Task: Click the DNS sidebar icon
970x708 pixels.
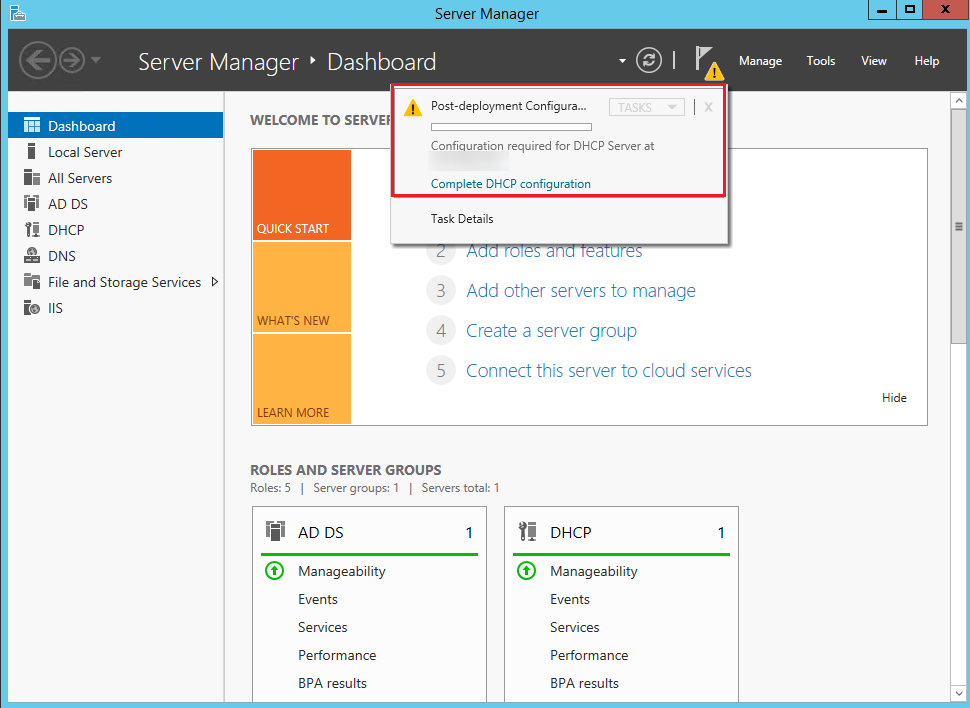Action: pyautogui.click(x=32, y=256)
